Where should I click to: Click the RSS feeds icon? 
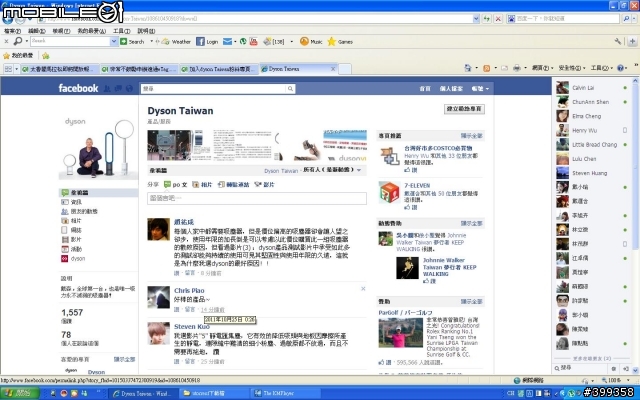pyautogui.click(x=487, y=69)
